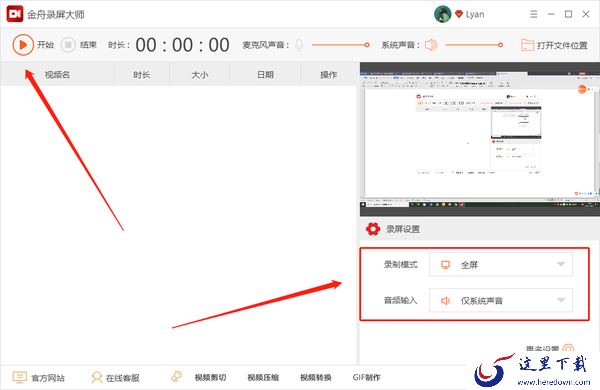Image resolution: width=600 pixels, height=390 pixels.
Task: Sort by 日期 column header
Action: (265, 75)
